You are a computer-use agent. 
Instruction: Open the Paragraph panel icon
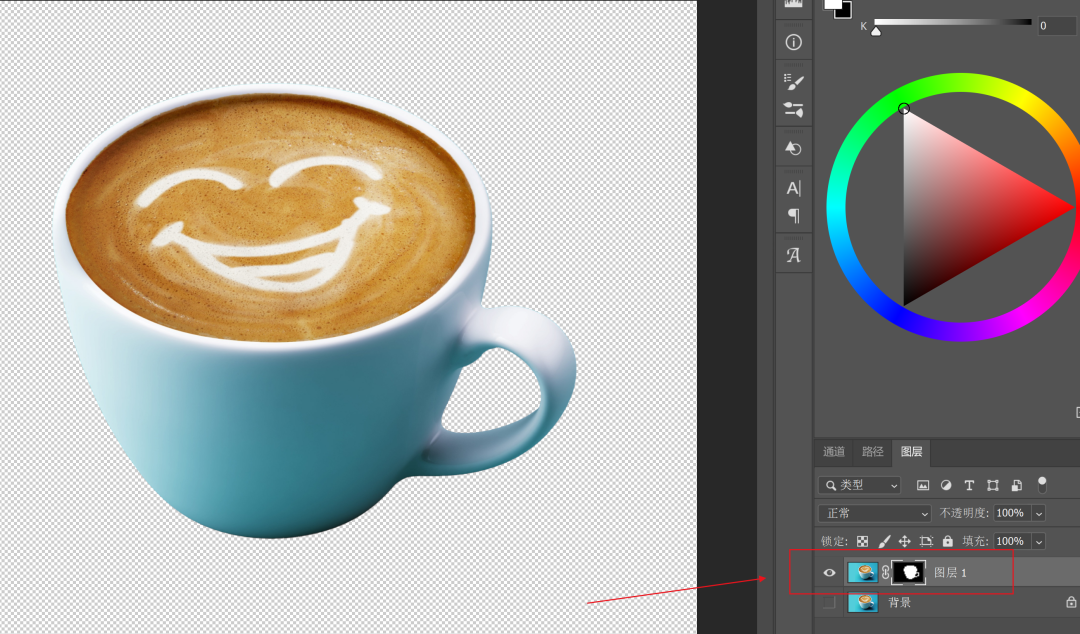[x=794, y=215]
